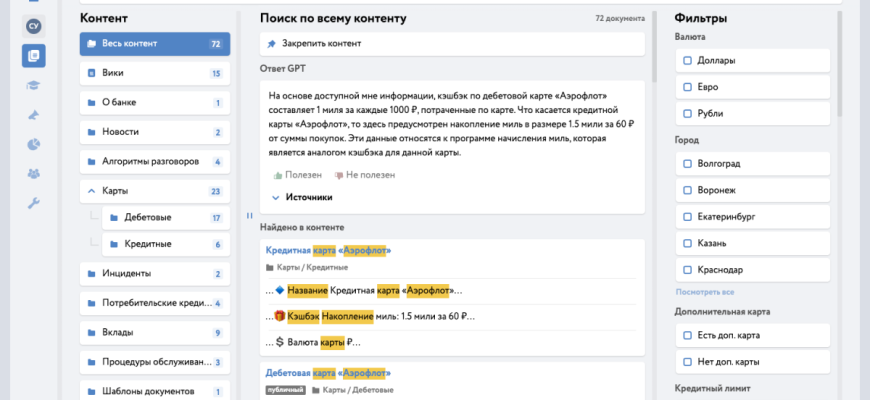Check the Казань city filter
This screenshot has height=400, width=870.
click(687, 243)
